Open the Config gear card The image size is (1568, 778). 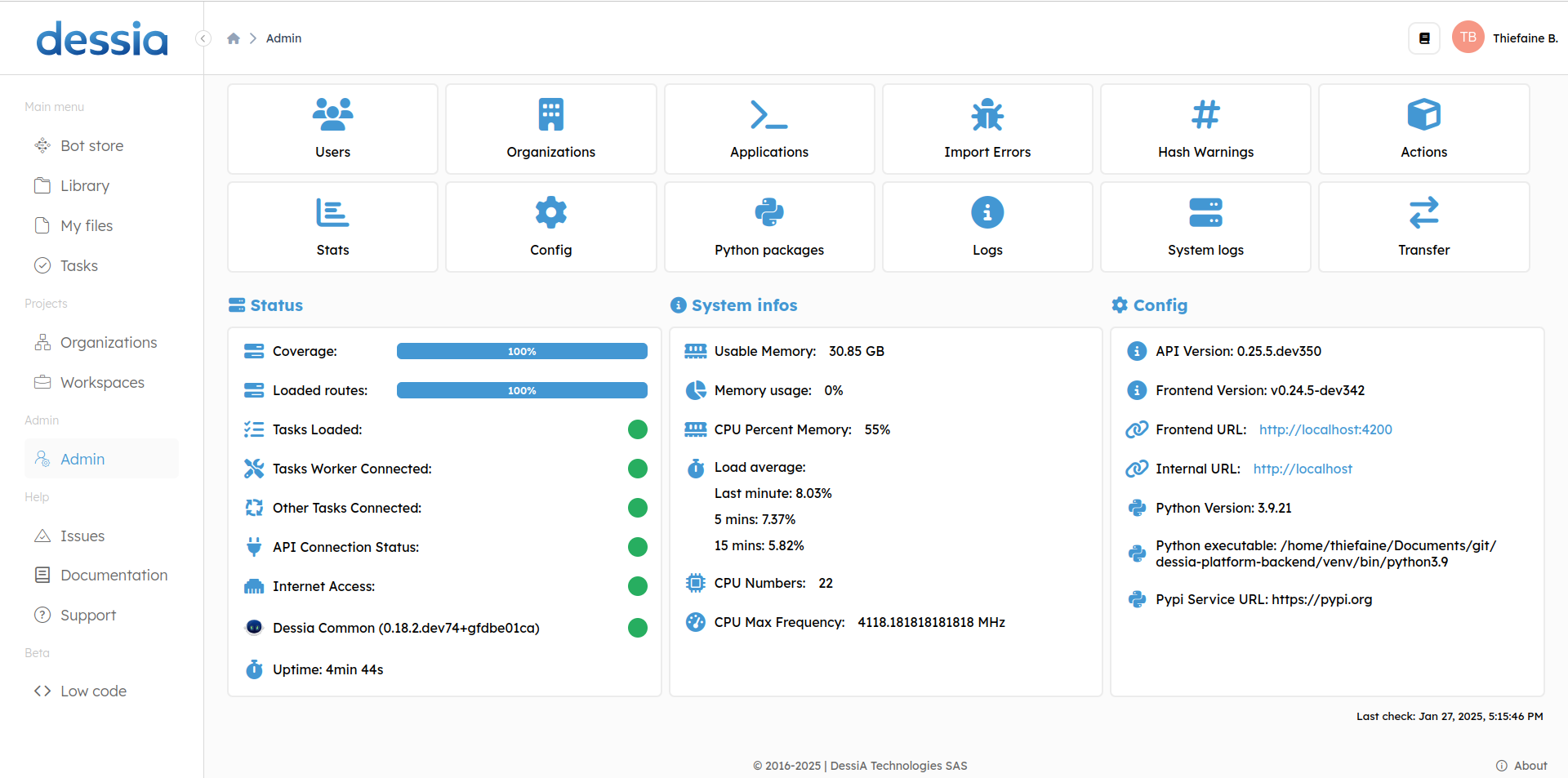[551, 227]
